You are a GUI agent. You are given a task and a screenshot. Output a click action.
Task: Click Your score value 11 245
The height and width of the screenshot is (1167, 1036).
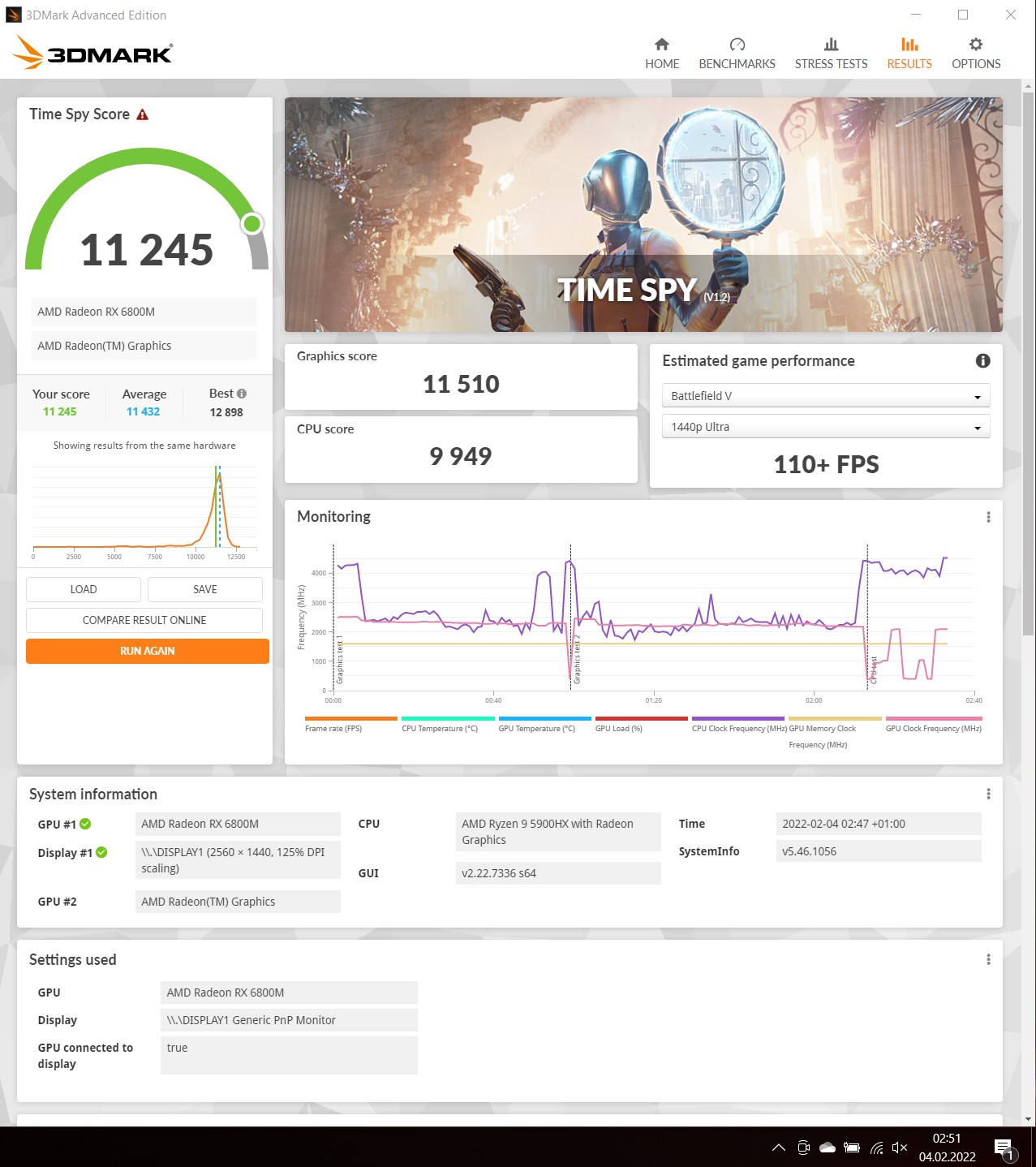tap(60, 411)
